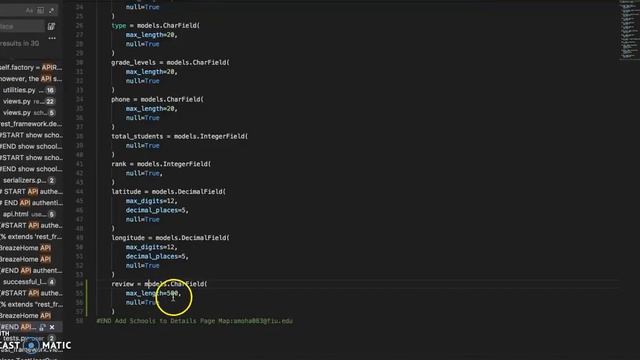Click 'decimal_places=5,' under longitude

(157, 257)
